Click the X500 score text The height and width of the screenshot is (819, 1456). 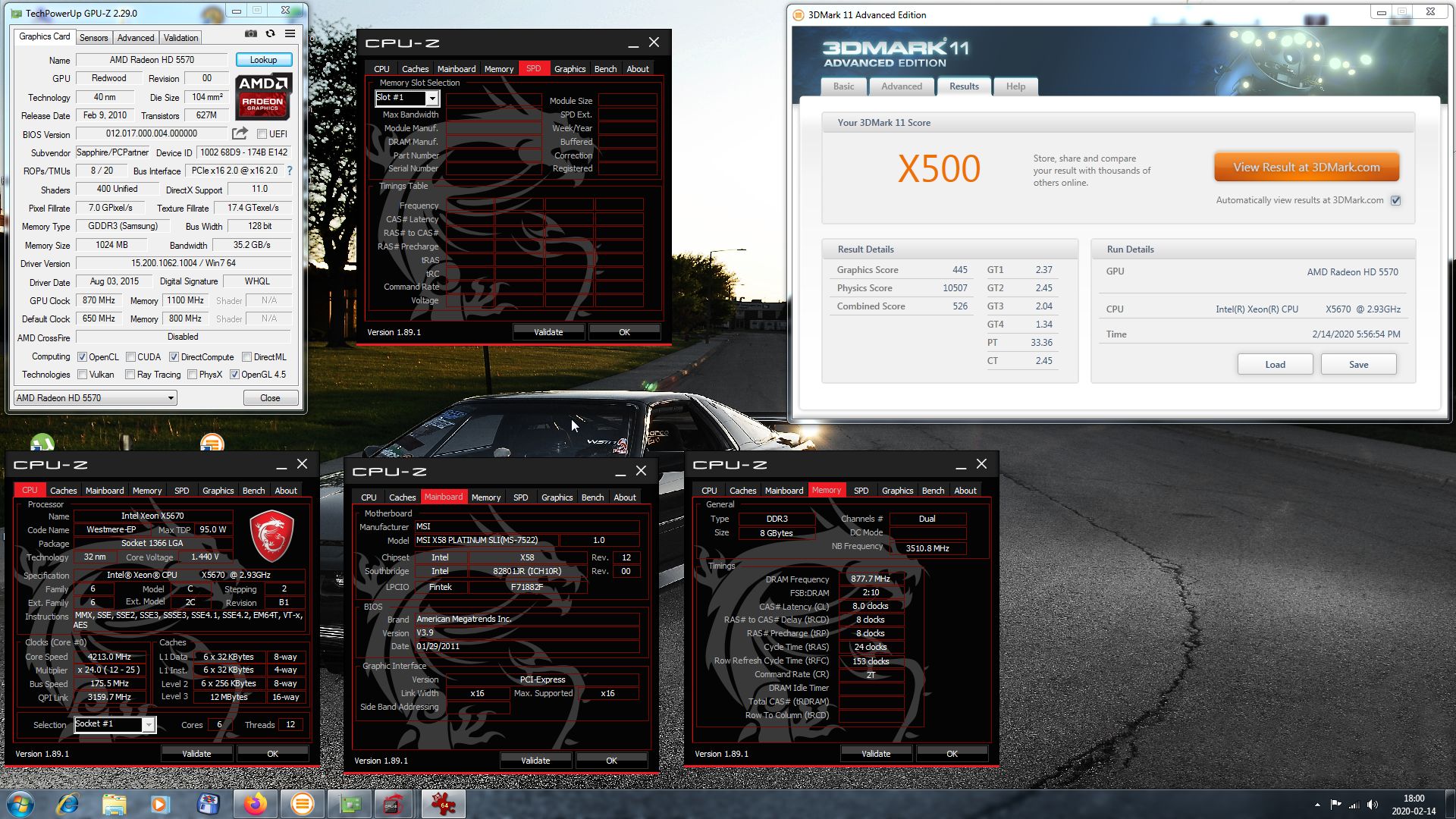(939, 168)
